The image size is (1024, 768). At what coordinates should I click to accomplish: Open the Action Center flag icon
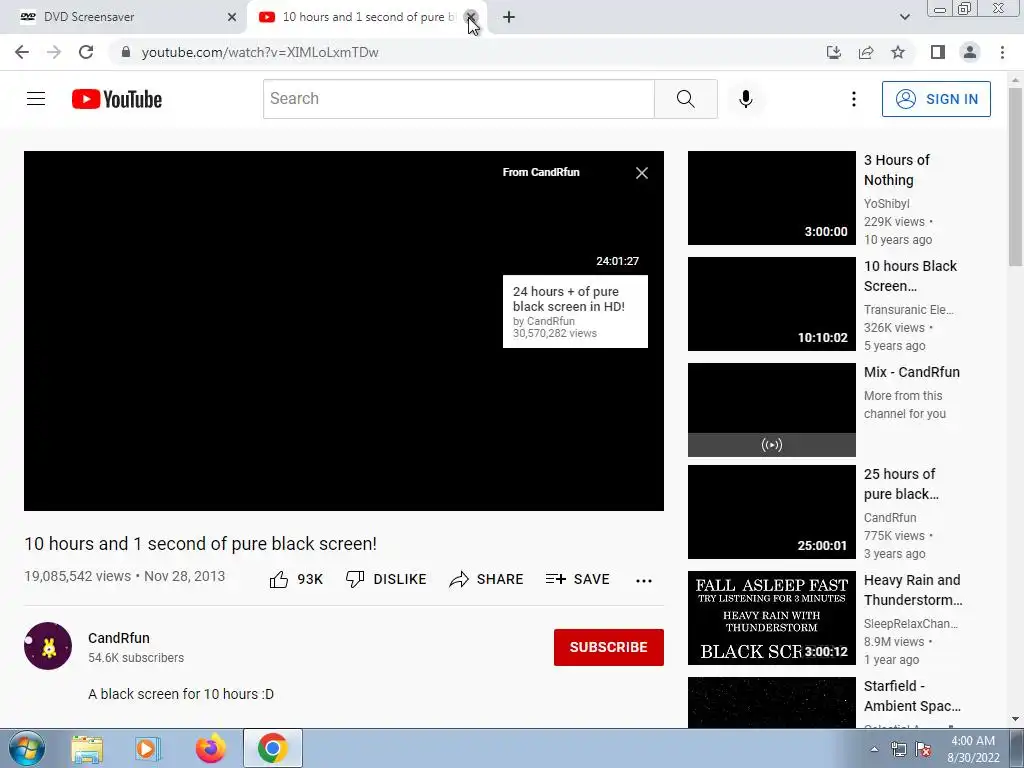point(923,750)
